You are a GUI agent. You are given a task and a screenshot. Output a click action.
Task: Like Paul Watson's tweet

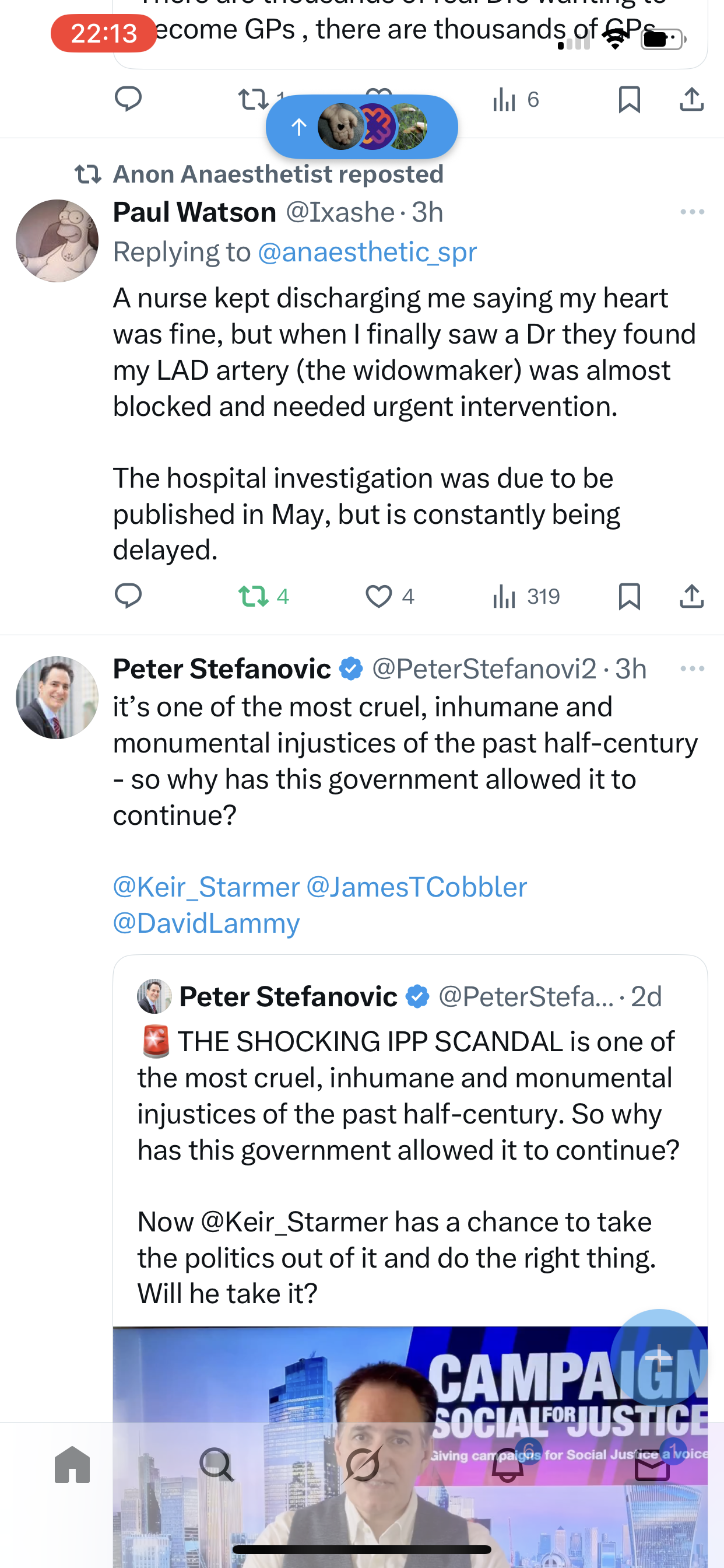(378, 596)
